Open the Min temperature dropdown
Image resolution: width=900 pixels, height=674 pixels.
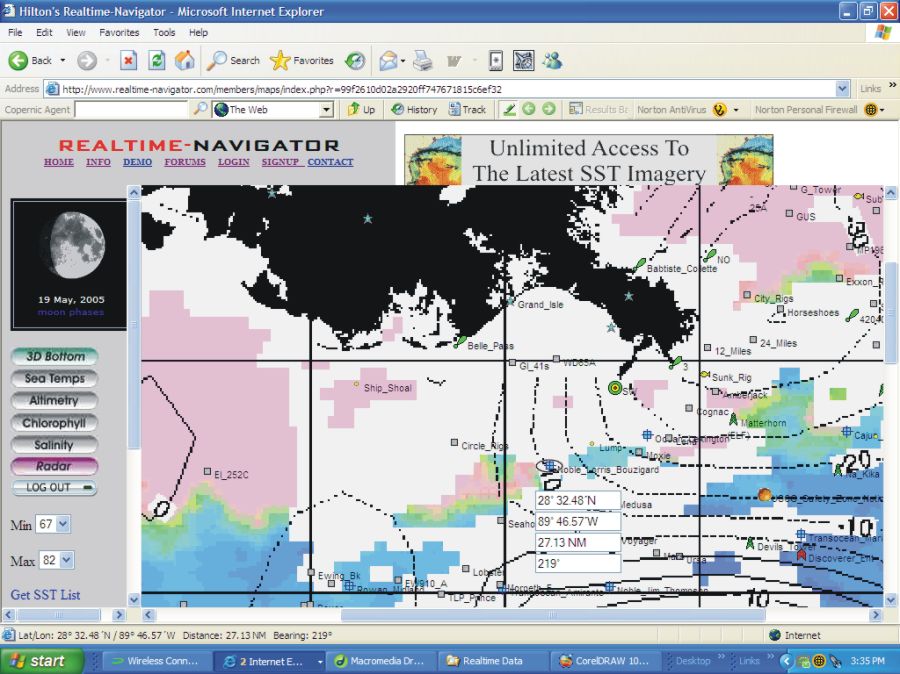63,524
